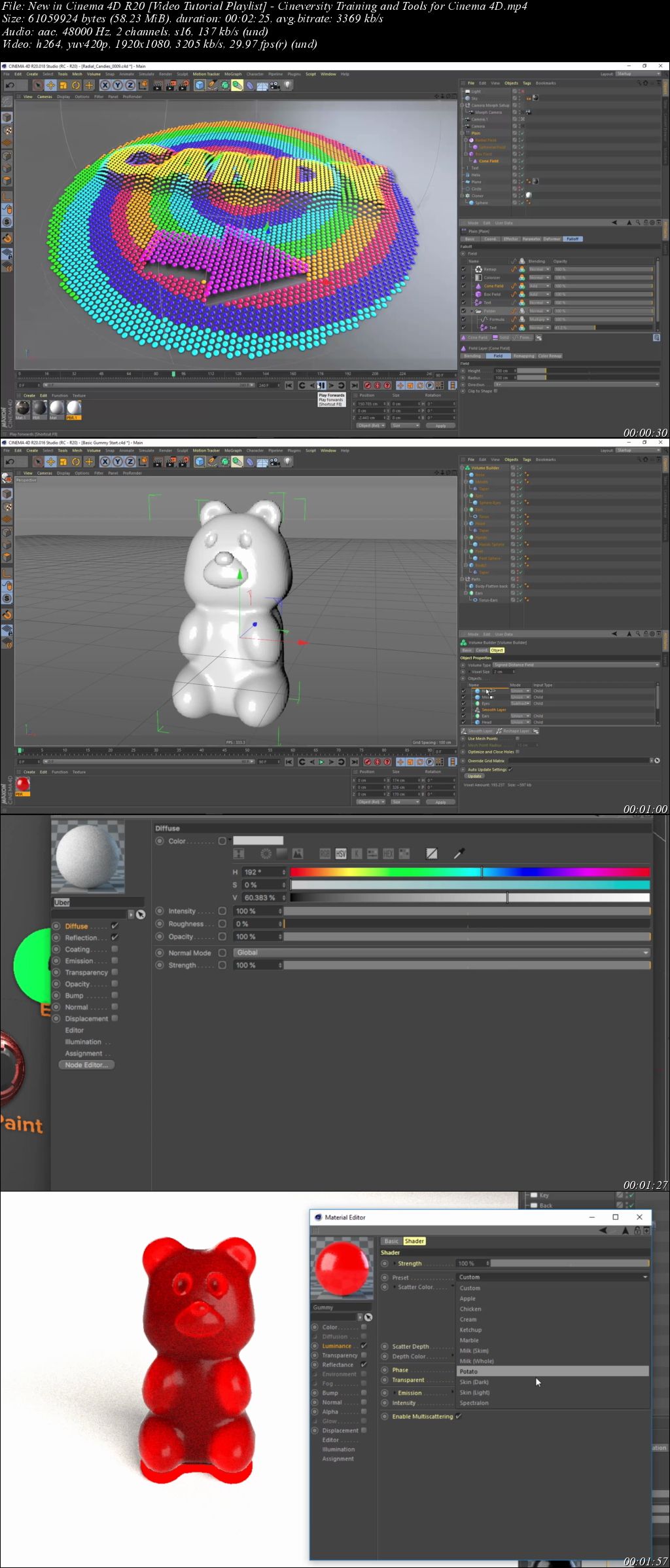Click Reshape Layer icon button
The width and height of the screenshot is (670, 1568).
[x=513, y=731]
